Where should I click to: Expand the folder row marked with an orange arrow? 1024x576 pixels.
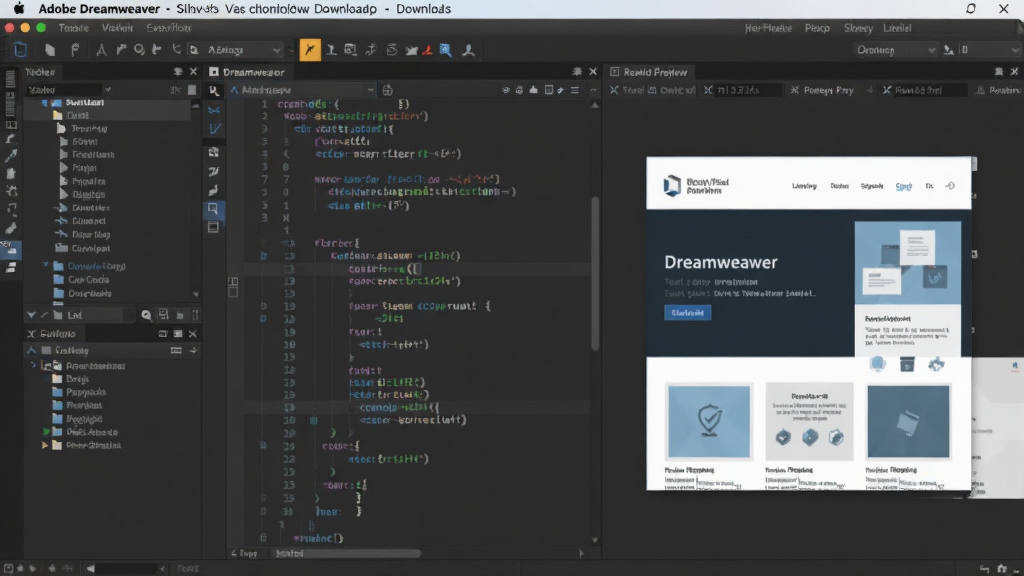45,445
